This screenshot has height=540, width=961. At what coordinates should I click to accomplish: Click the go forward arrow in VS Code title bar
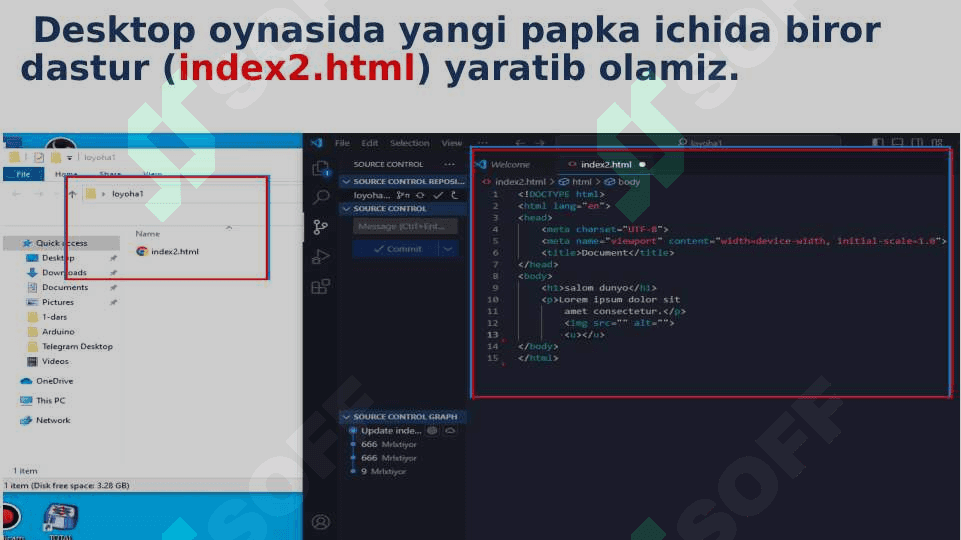pos(540,143)
